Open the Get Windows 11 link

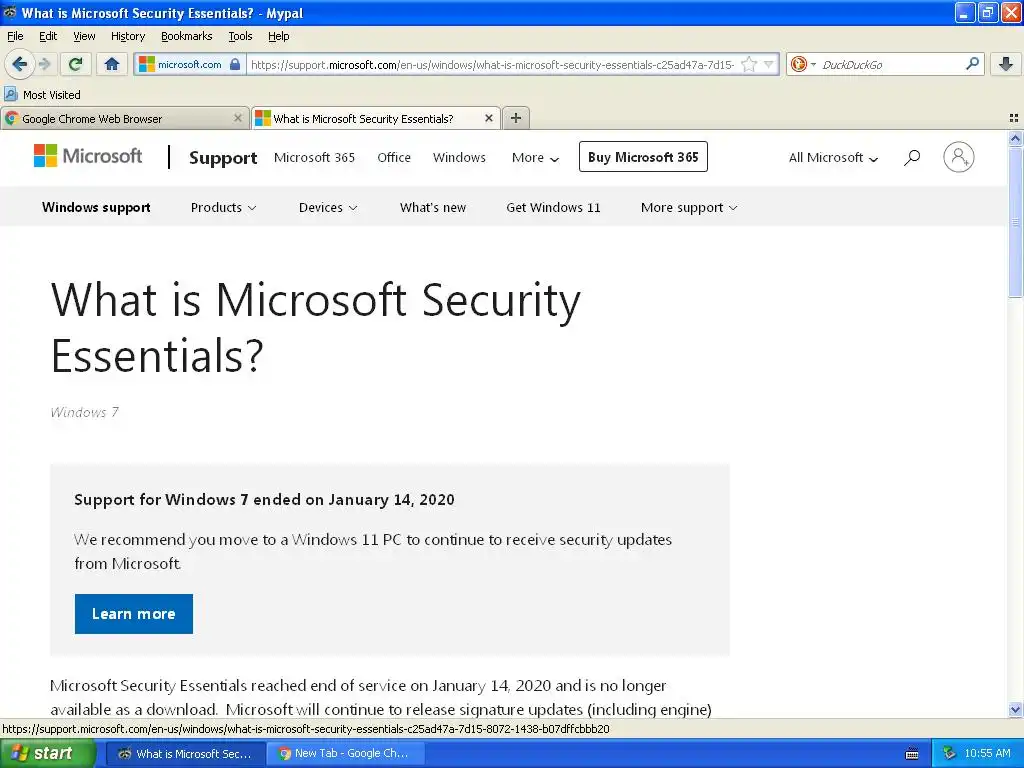[553, 208]
